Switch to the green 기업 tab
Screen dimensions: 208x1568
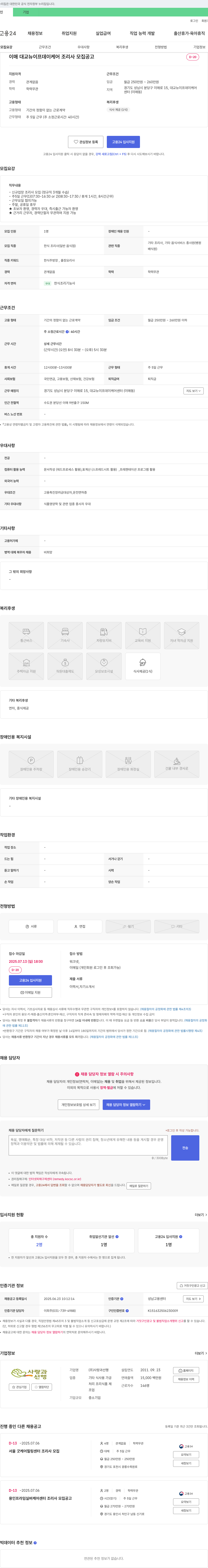point(26,12)
